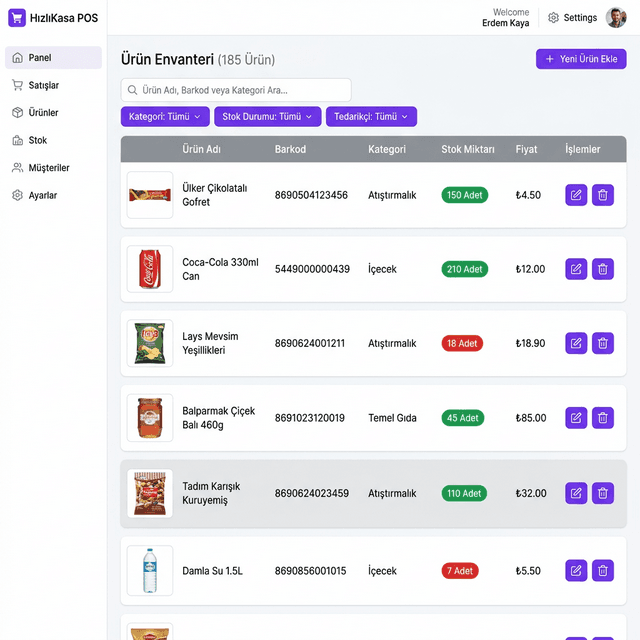Open the Coca-Cola can product thumbnail
This screenshot has height=640, width=640.
[x=150, y=269]
